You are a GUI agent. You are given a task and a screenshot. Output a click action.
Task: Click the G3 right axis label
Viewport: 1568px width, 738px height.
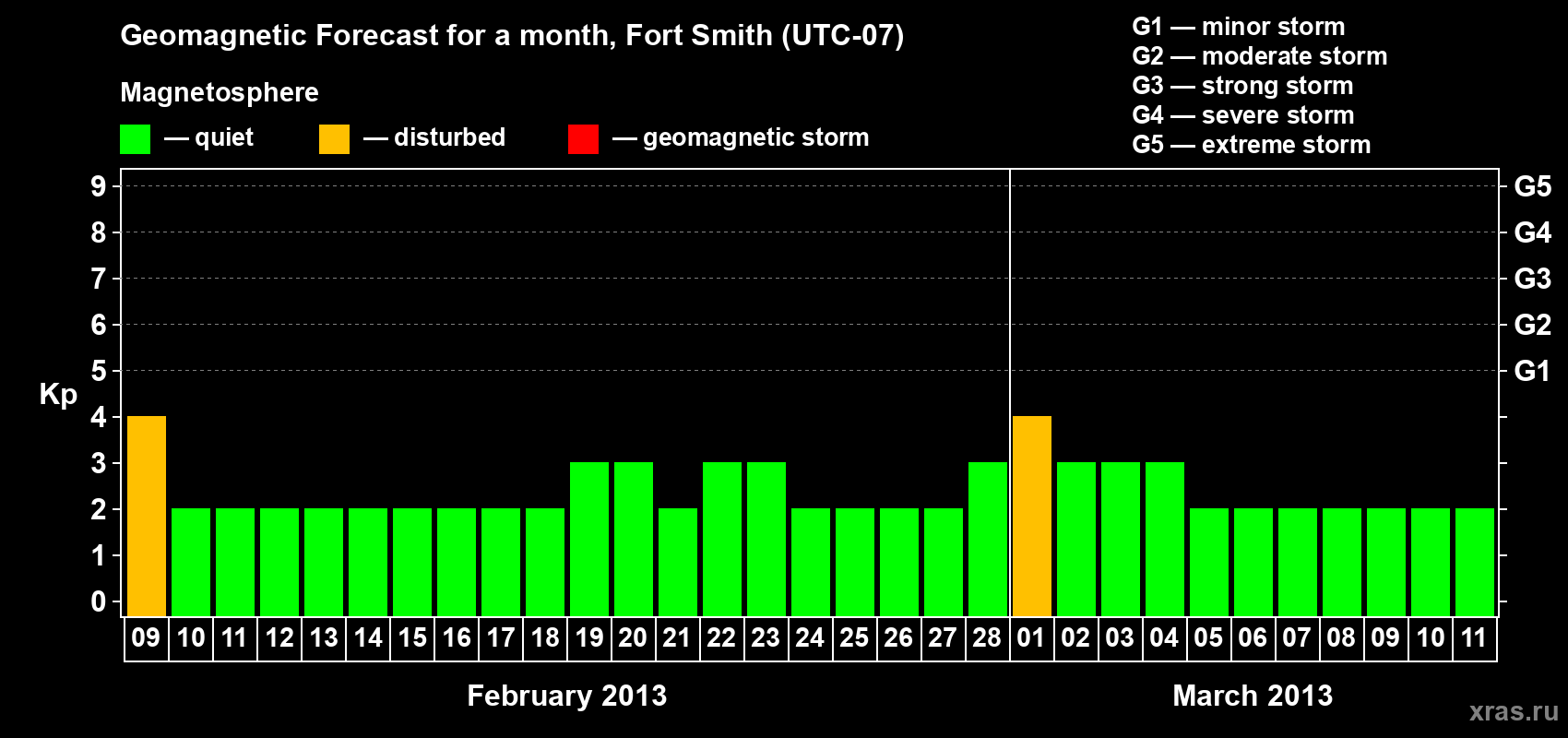(x=1533, y=279)
